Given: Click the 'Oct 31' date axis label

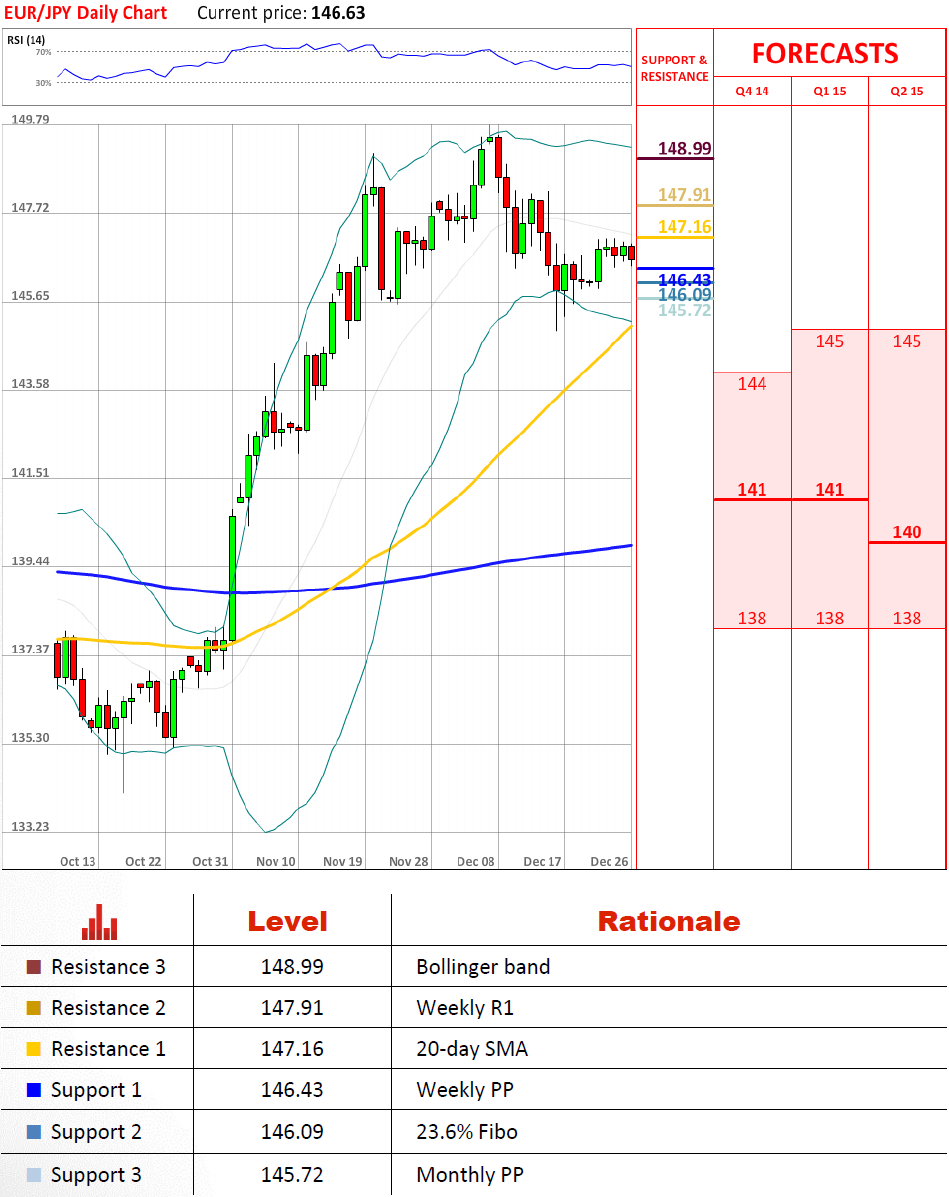Looking at the screenshot, I should click(x=210, y=861).
